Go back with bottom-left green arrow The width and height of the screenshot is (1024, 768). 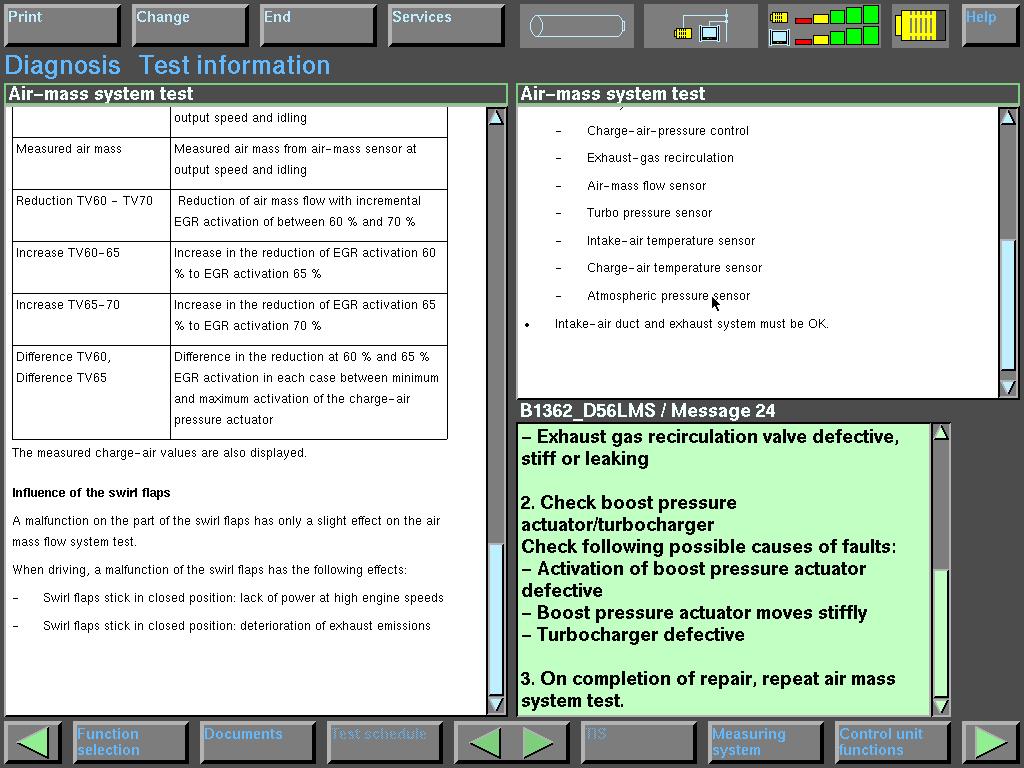(34, 742)
